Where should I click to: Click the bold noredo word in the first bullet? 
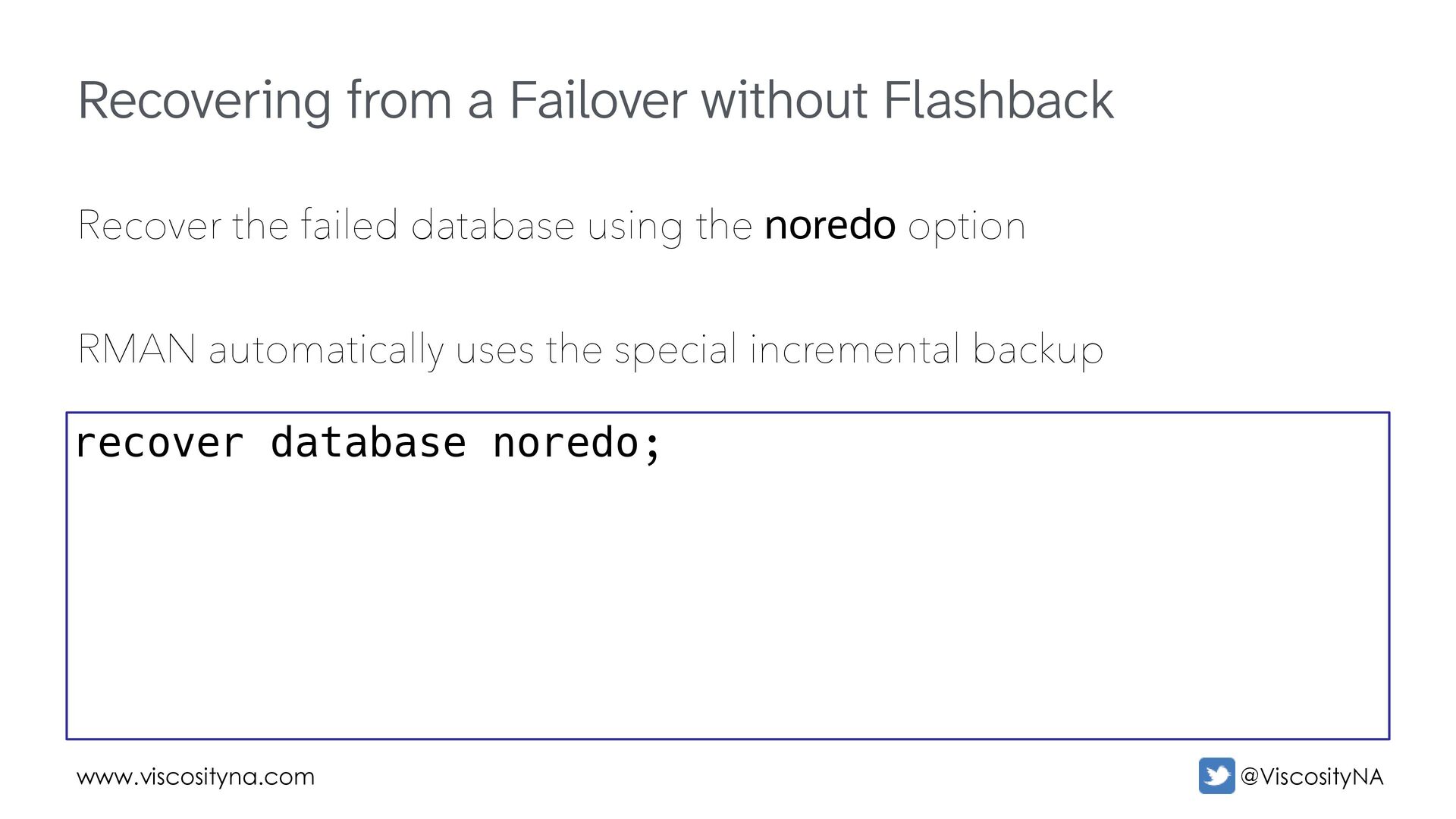click(x=830, y=225)
